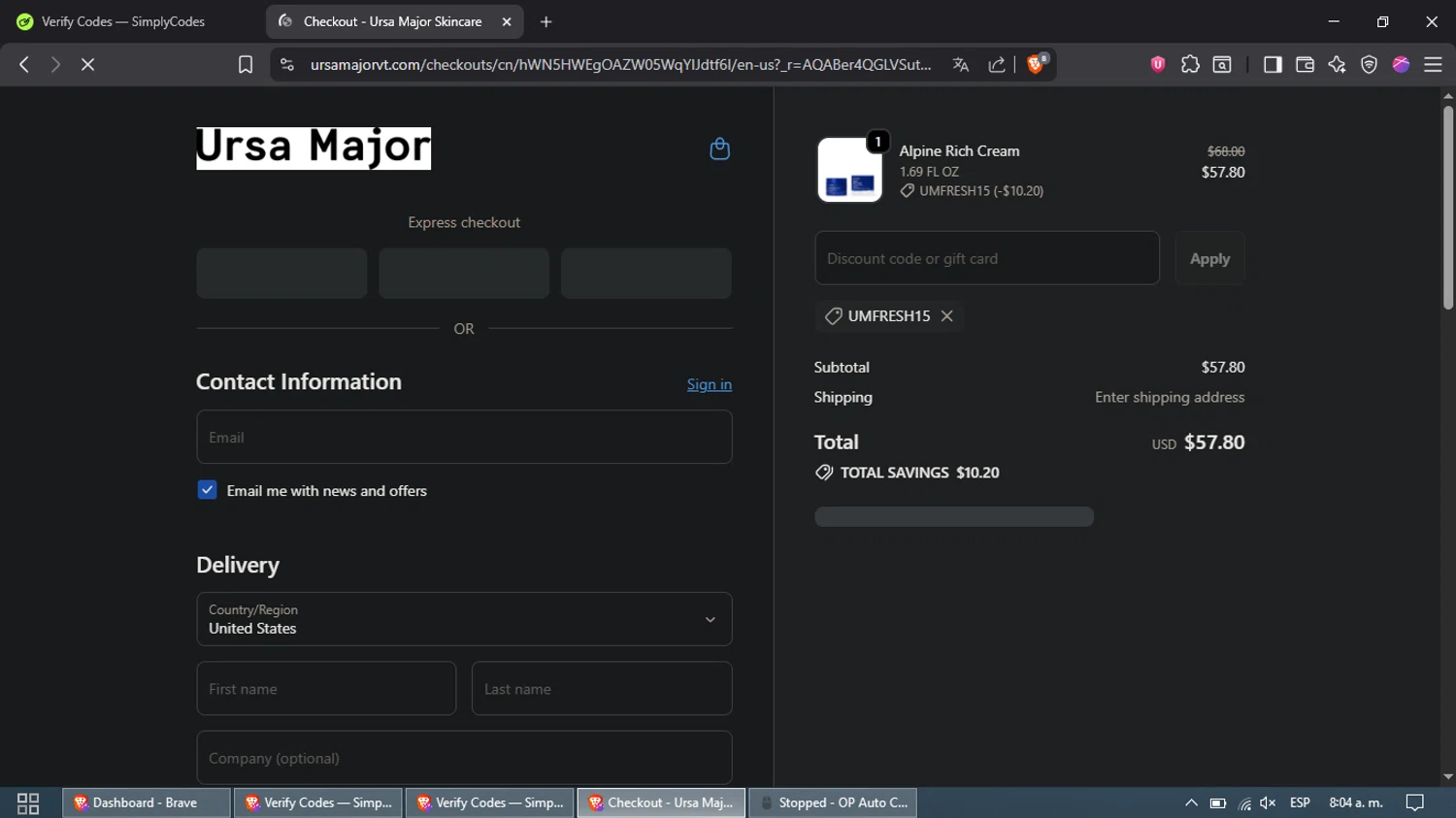The width and height of the screenshot is (1456, 818).
Task: Click the ESP language indicator
Action: (1300, 802)
